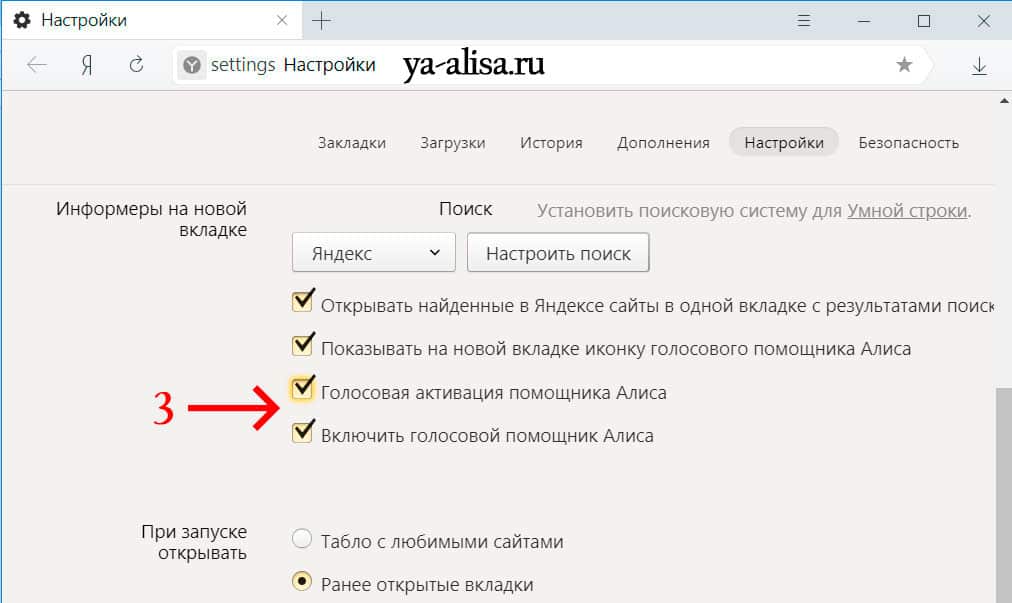Click the scrollbar up arrow

pos(1004,101)
